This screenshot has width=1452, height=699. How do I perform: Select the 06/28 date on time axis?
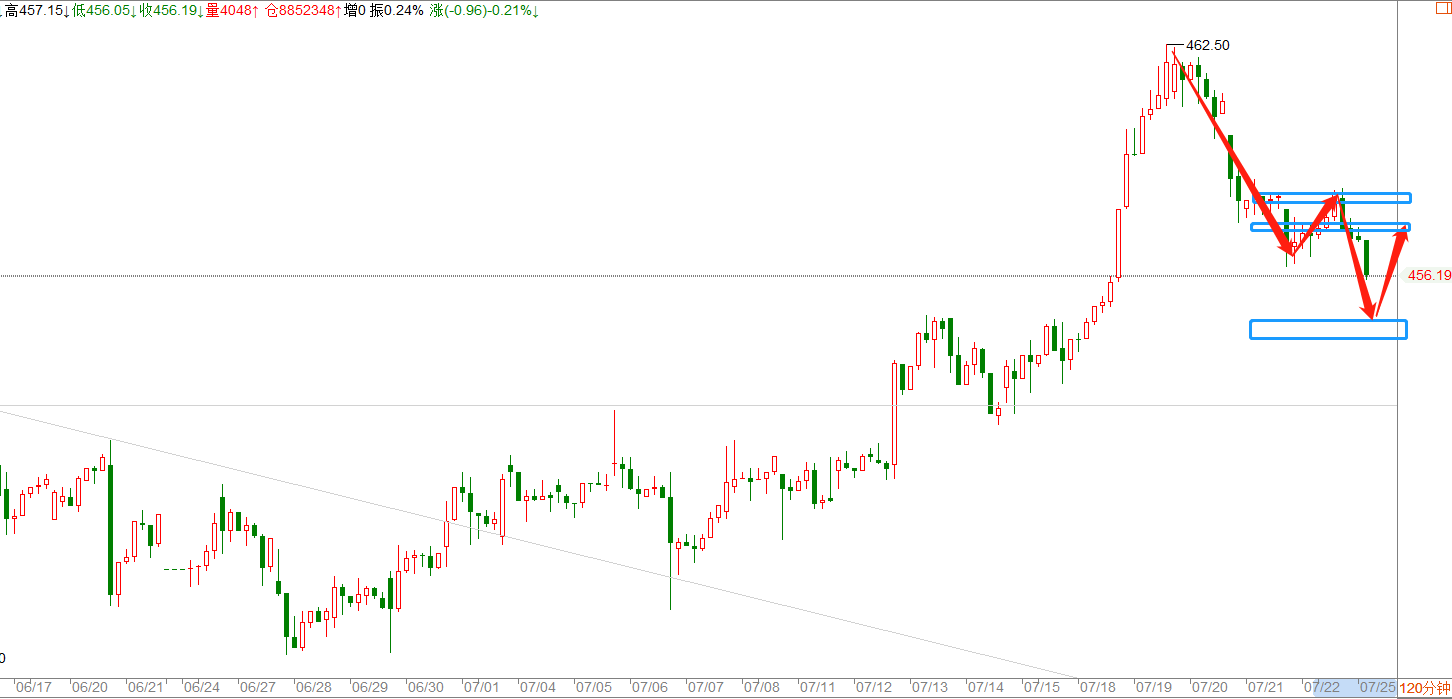pyautogui.click(x=315, y=688)
